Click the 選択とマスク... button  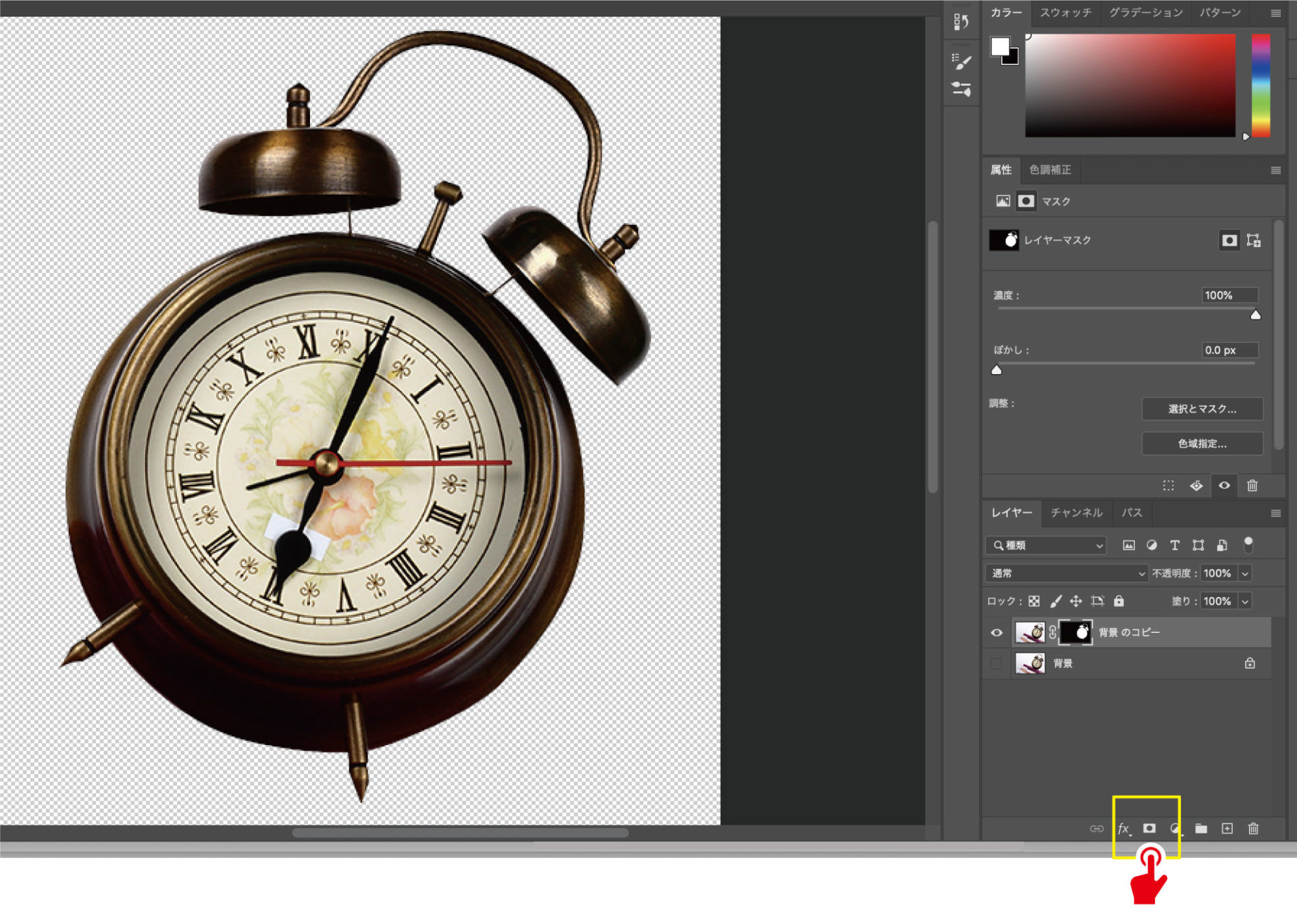(x=1202, y=409)
